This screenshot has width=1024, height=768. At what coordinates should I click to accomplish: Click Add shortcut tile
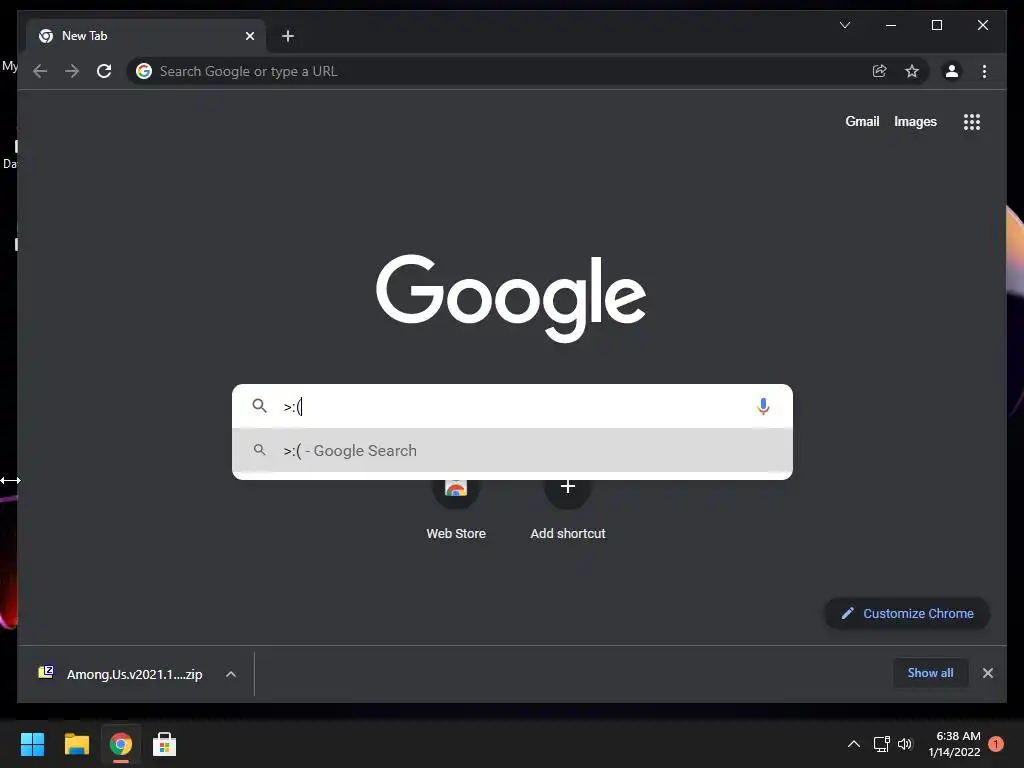click(568, 509)
